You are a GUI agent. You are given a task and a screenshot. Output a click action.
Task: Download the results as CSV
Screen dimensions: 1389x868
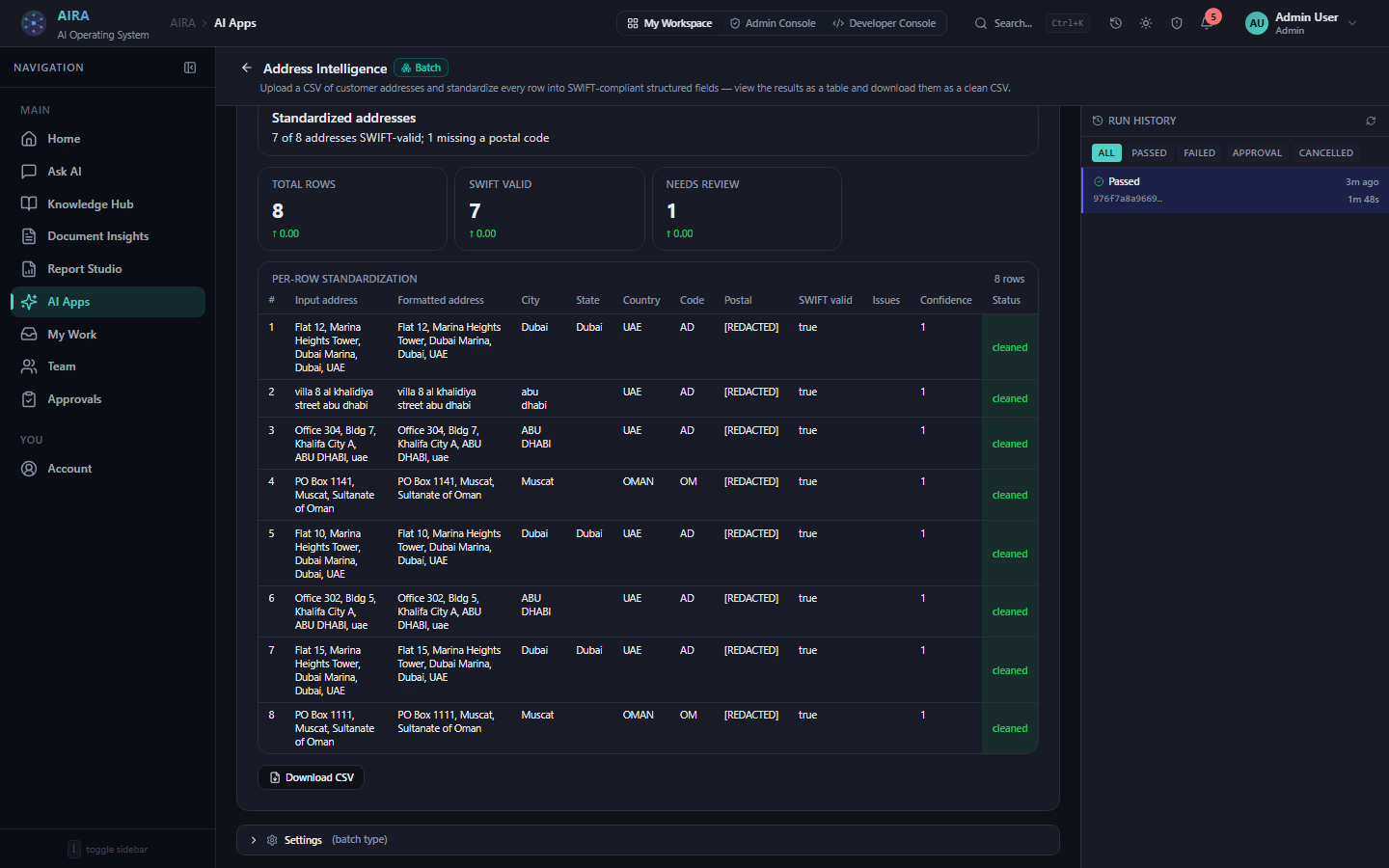coord(311,777)
